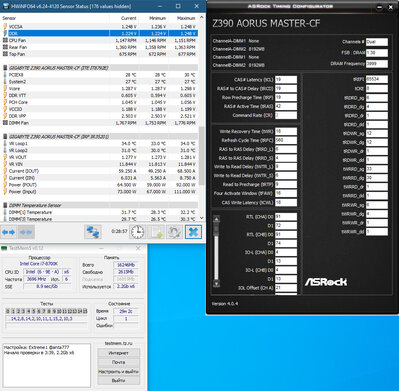Image resolution: width=399 pixels, height=391 pixels.
Task: Click the clock reset timer icon
Action: tap(137, 232)
